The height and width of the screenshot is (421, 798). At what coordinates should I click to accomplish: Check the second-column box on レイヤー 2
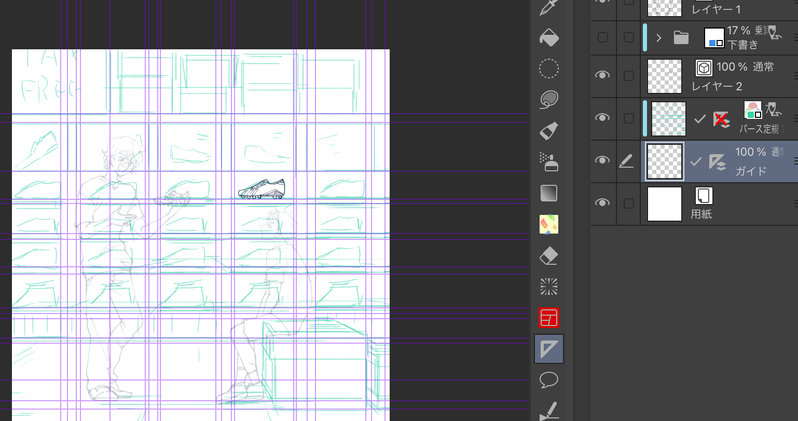[629, 76]
